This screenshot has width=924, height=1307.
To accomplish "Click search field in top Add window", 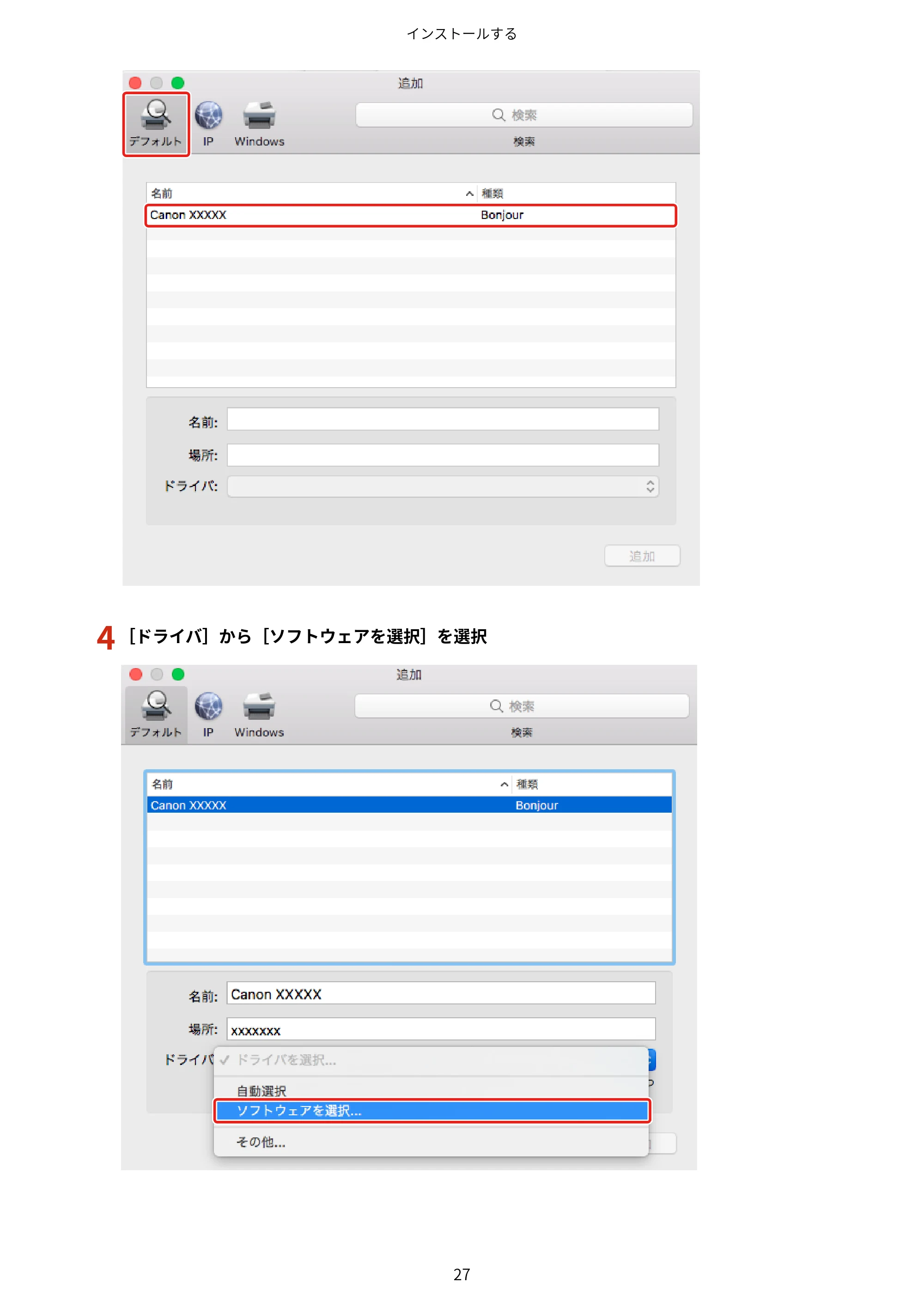I will coord(524,115).
